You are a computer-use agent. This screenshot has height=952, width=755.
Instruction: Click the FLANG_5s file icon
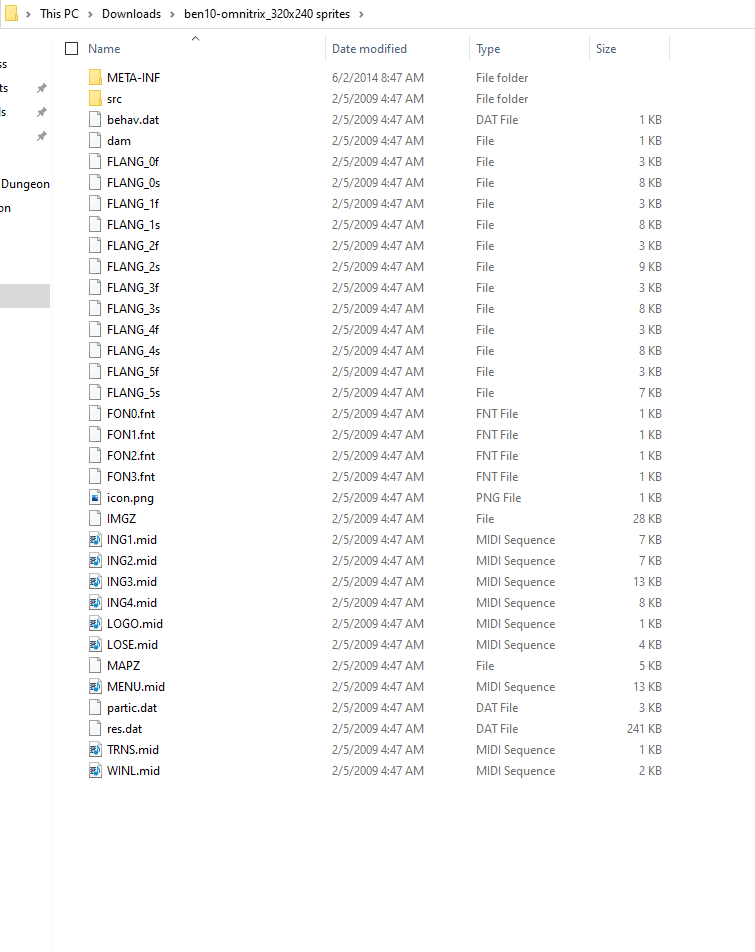95,392
